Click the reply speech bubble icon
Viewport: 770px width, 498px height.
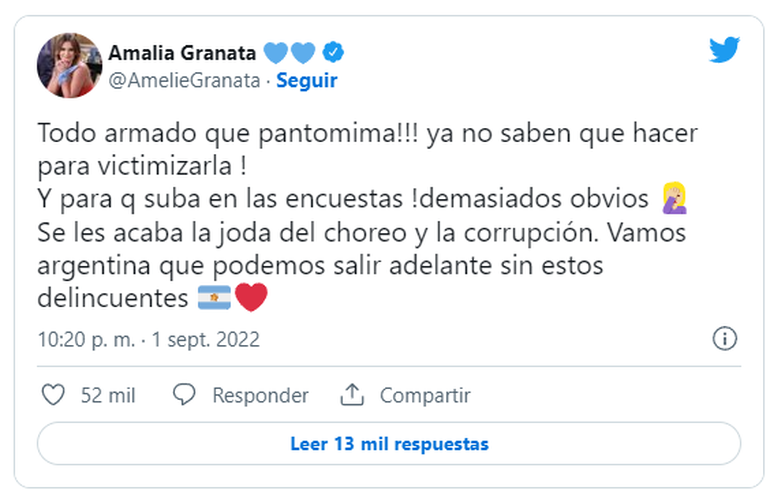tap(184, 395)
